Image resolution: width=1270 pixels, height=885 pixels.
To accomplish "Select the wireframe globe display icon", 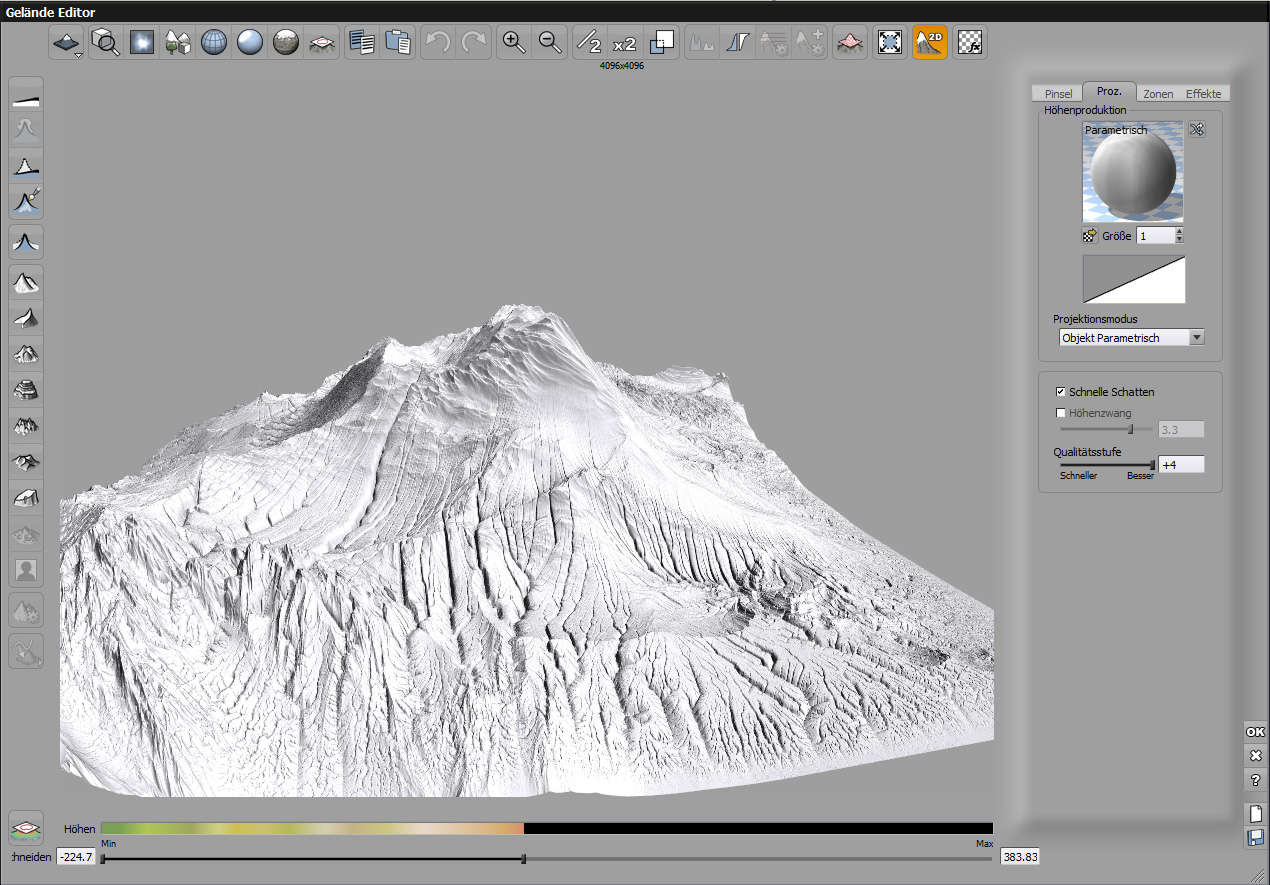I will click(214, 42).
